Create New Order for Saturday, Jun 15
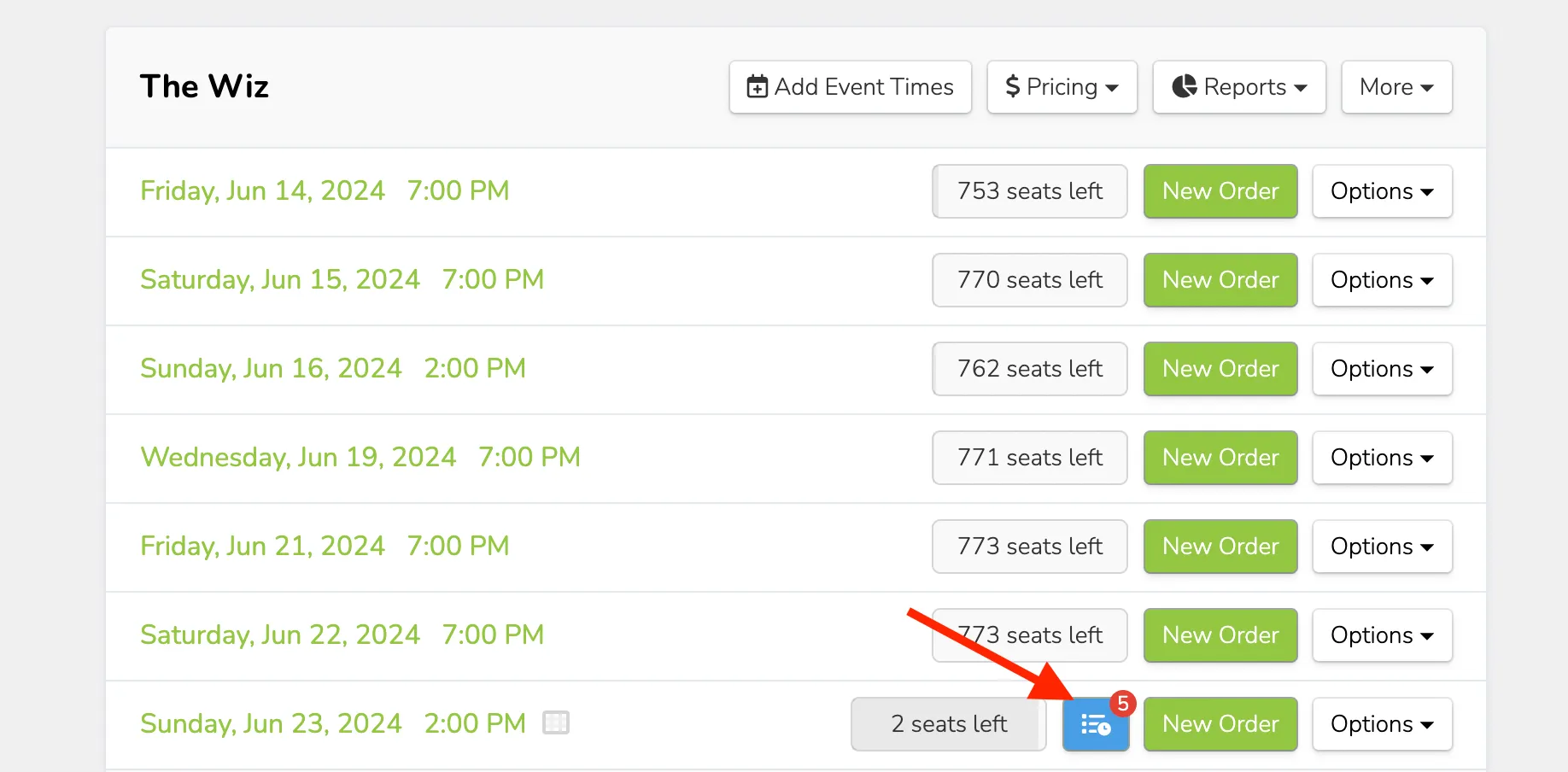1568x772 pixels. [1220, 280]
